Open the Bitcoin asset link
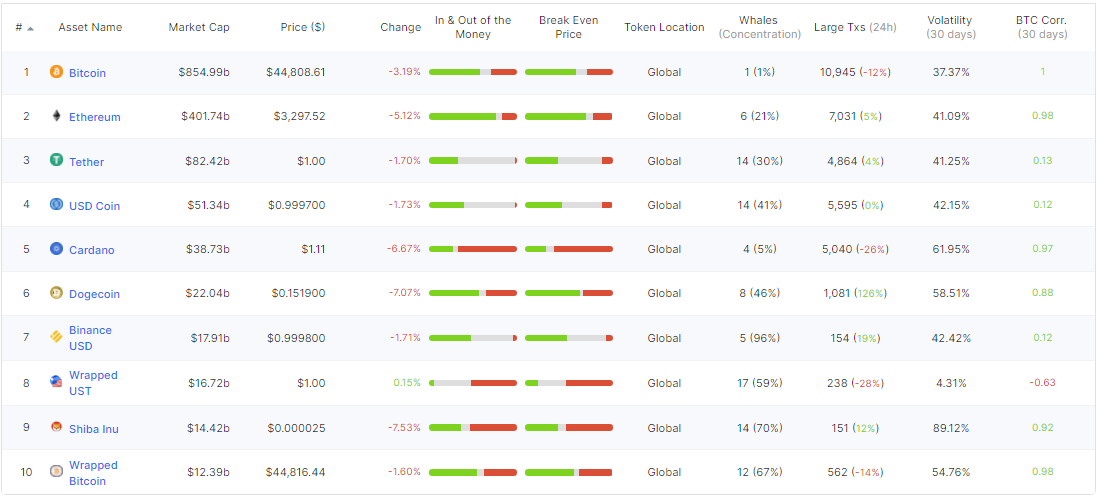This screenshot has height=496, width=1098. pos(88,73)
